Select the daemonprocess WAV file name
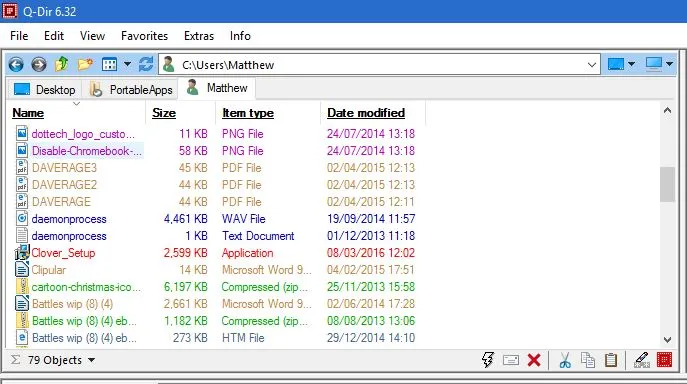Viewport: 687px width, 384px height. pos(69,219)
